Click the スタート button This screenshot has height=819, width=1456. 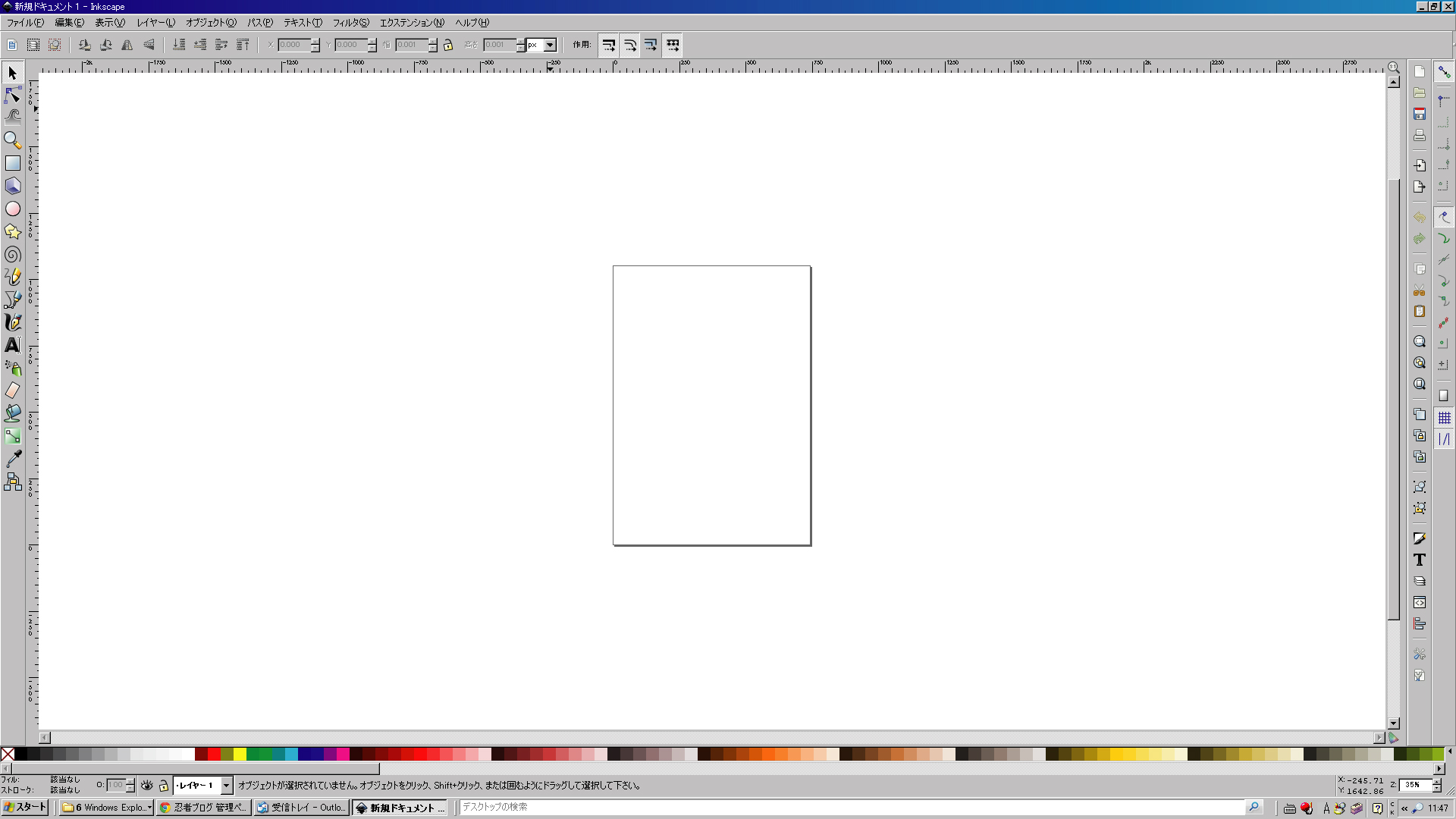coord(26,808)
